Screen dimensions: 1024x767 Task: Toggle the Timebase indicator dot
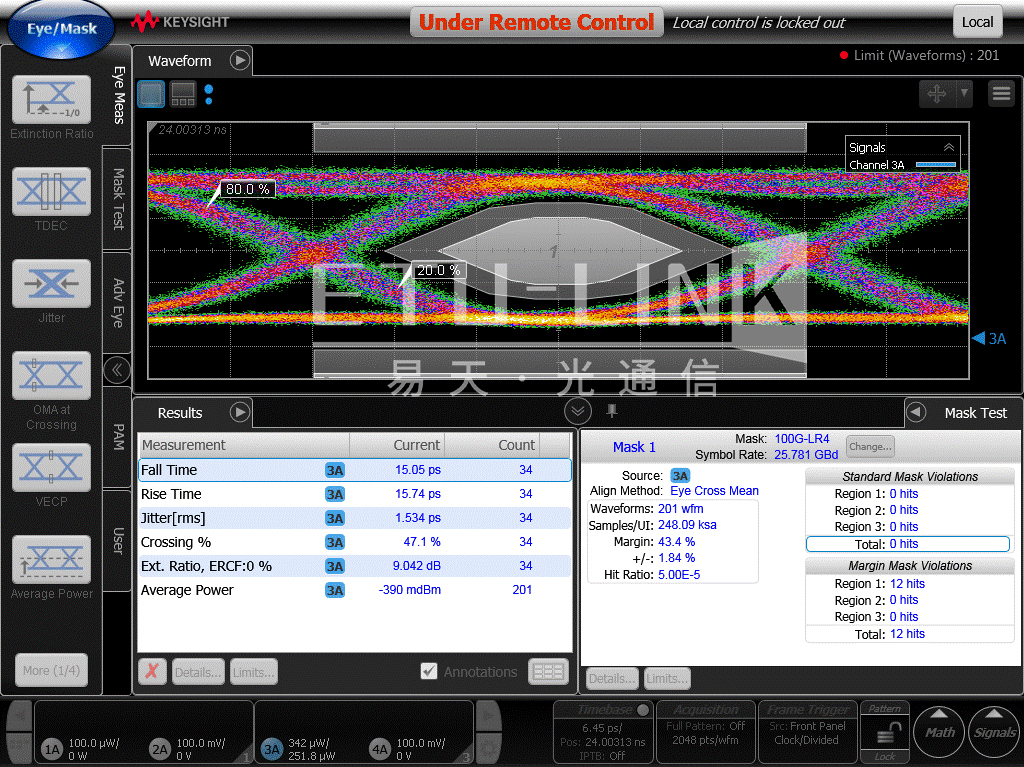643,710
